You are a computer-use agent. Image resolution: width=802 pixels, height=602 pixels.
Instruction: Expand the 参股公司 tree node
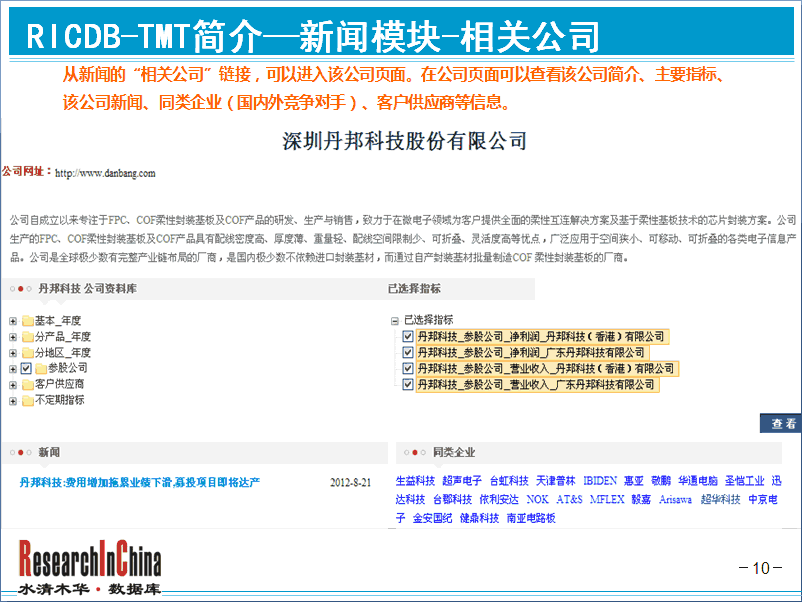[13, 369]
